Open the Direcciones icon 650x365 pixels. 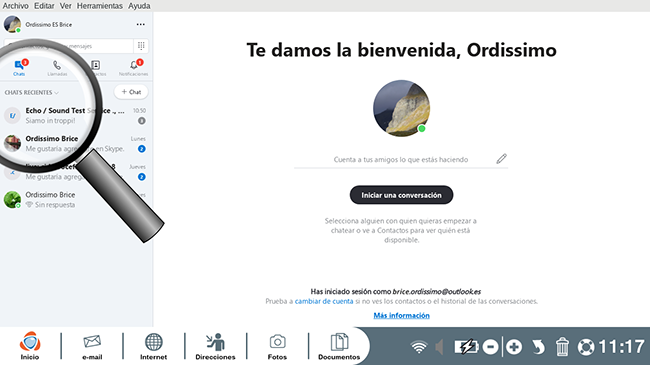click(x=215, y=346)
